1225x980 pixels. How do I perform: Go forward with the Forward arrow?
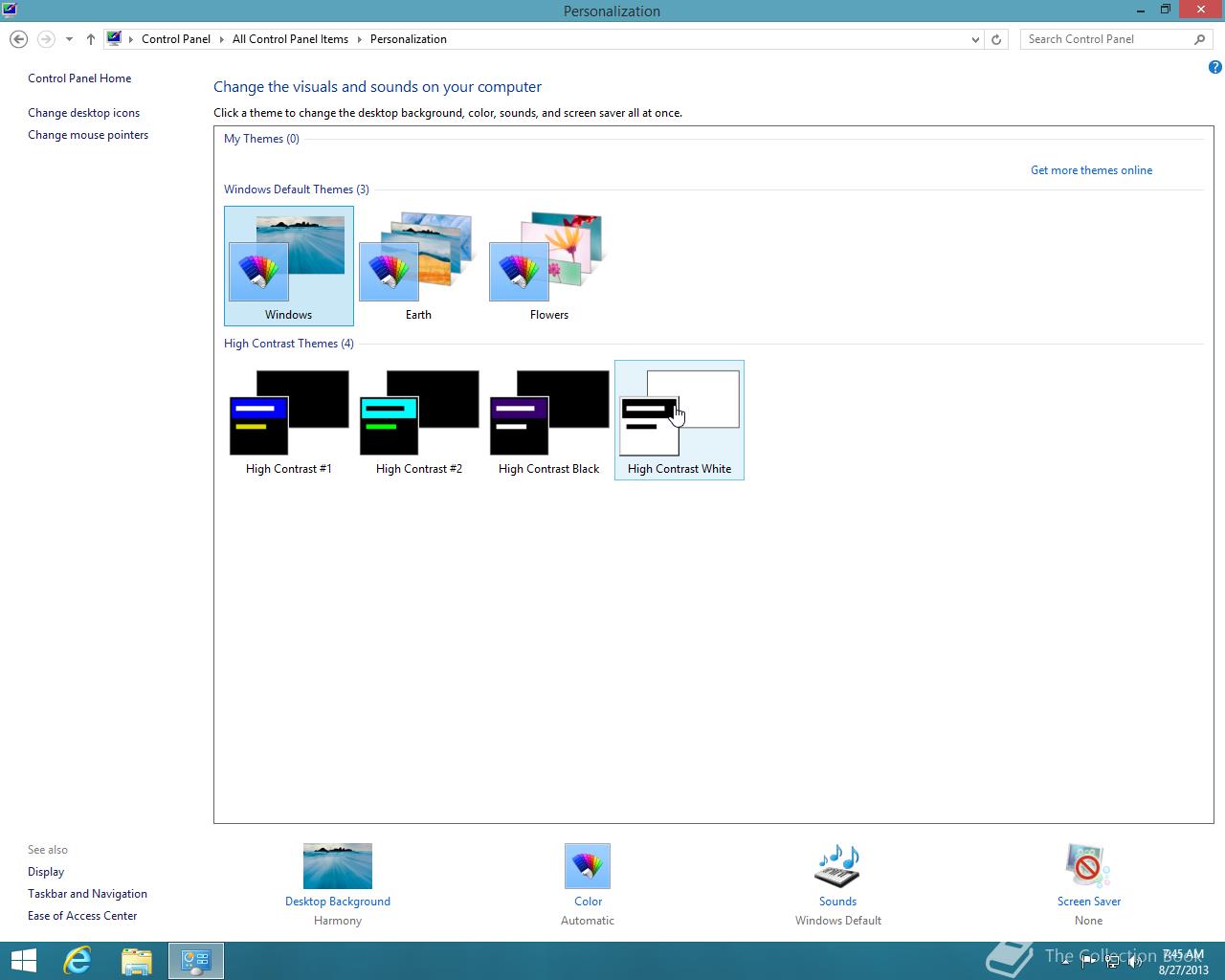[x=45, y=39]
